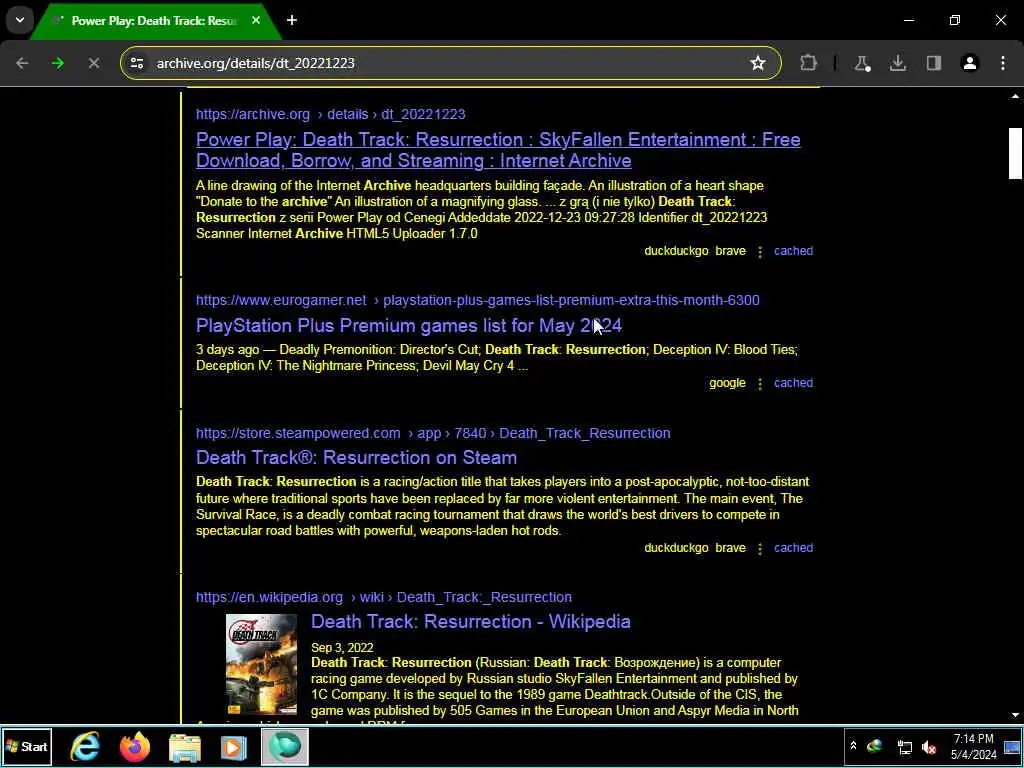This screenshot has width=1024, height=768.
Task: Open Death Track: Resurrection - Wikipedia result
Action: click(471, 621)
